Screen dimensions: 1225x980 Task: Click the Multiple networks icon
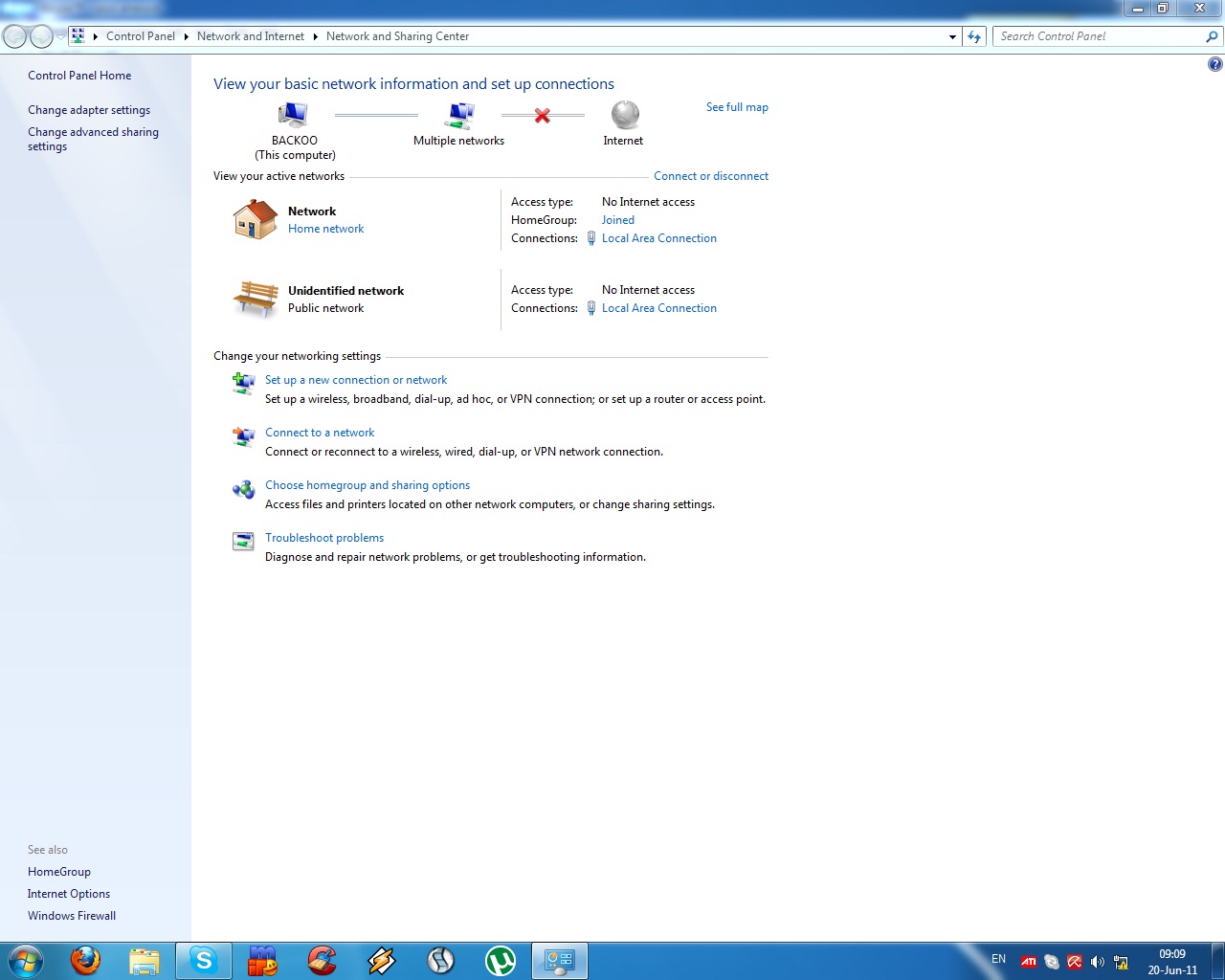coord(459,115)
